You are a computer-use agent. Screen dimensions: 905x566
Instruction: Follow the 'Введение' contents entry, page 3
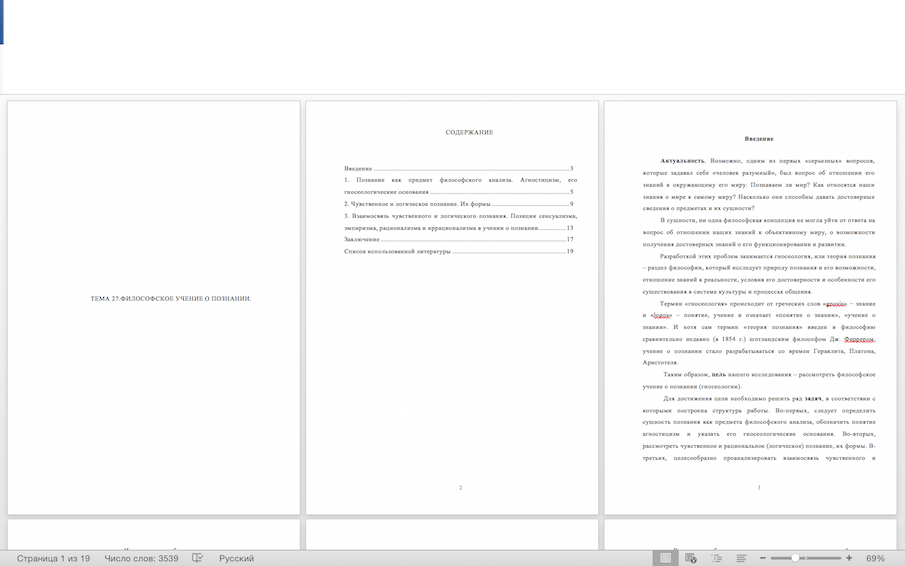click(458, 168)
